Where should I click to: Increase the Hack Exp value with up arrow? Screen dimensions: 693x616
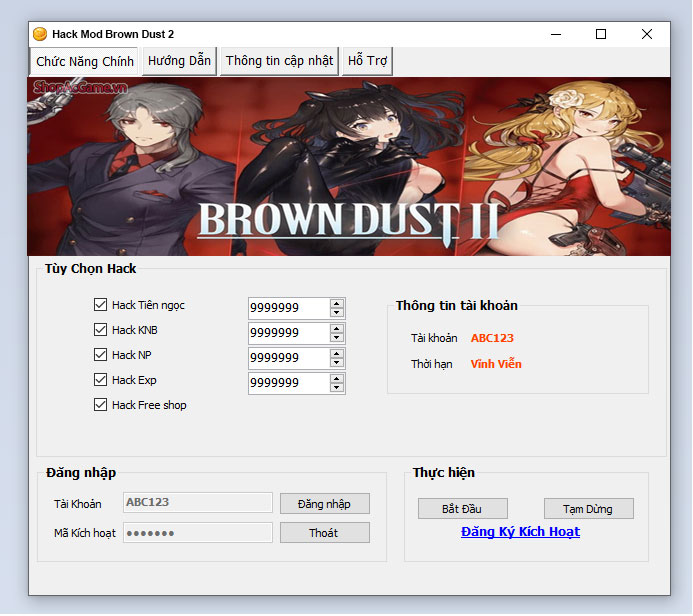(x=337, y=379)
